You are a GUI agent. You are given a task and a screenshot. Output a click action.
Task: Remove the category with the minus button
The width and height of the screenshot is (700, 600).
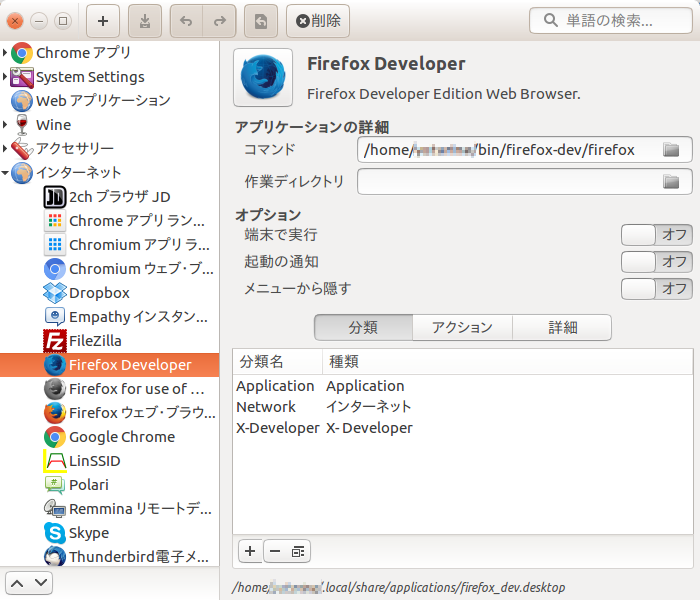click(x=275, y=551)
